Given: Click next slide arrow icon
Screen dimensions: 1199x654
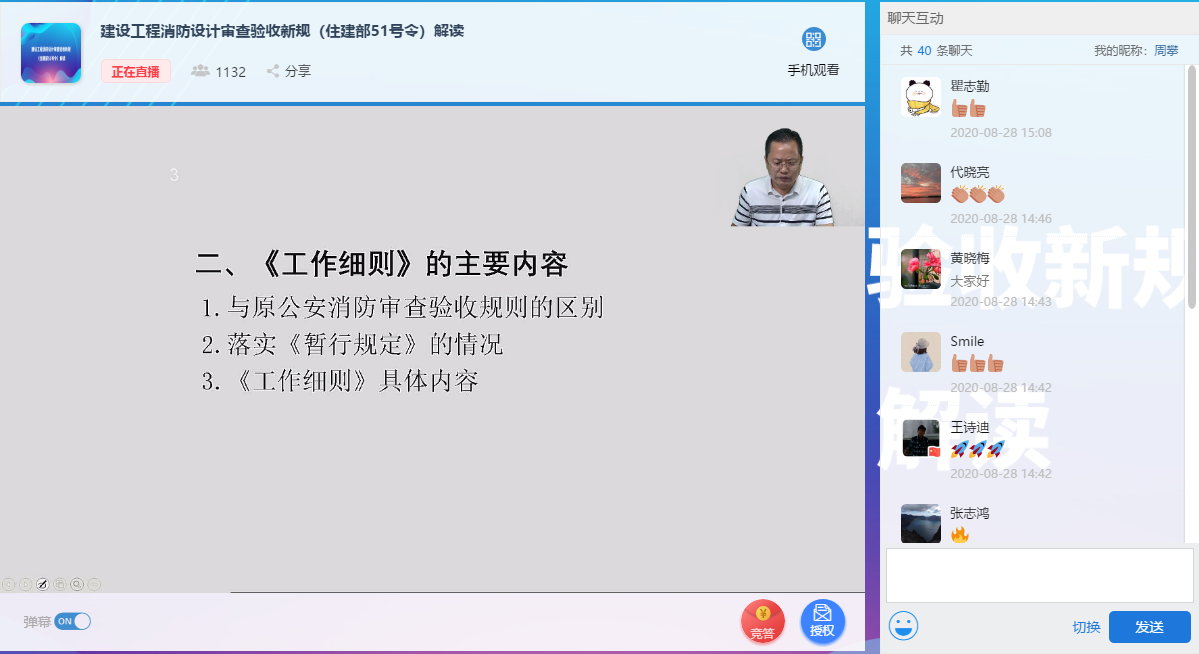Looking at the screenshot, I should point(25,584).
